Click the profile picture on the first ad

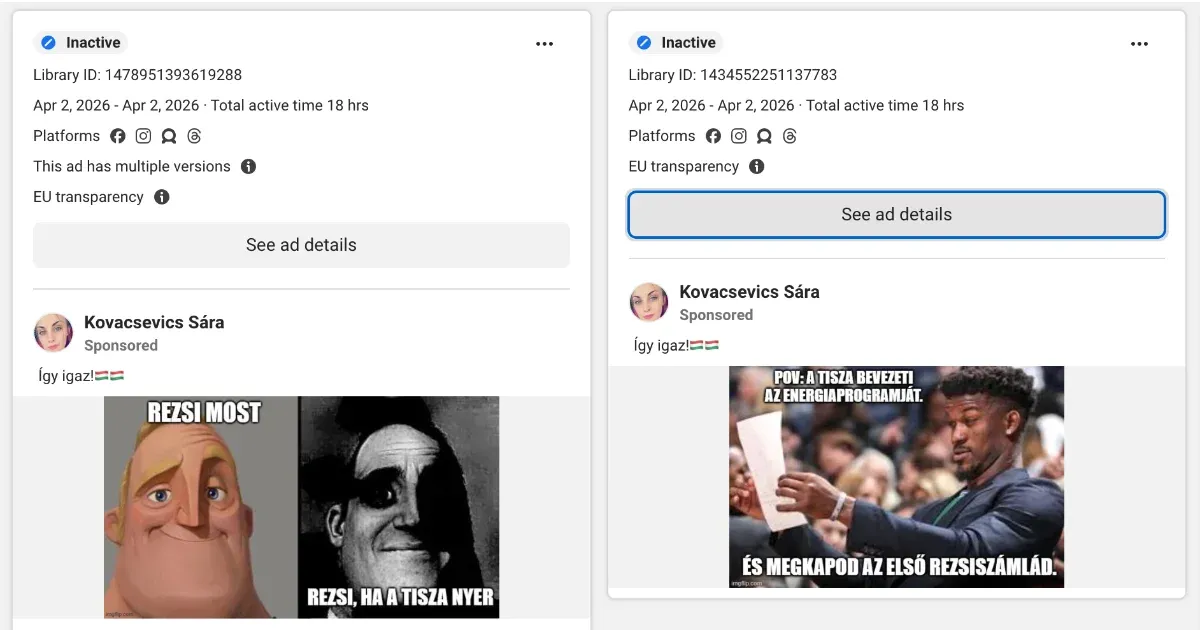[53, 332]
